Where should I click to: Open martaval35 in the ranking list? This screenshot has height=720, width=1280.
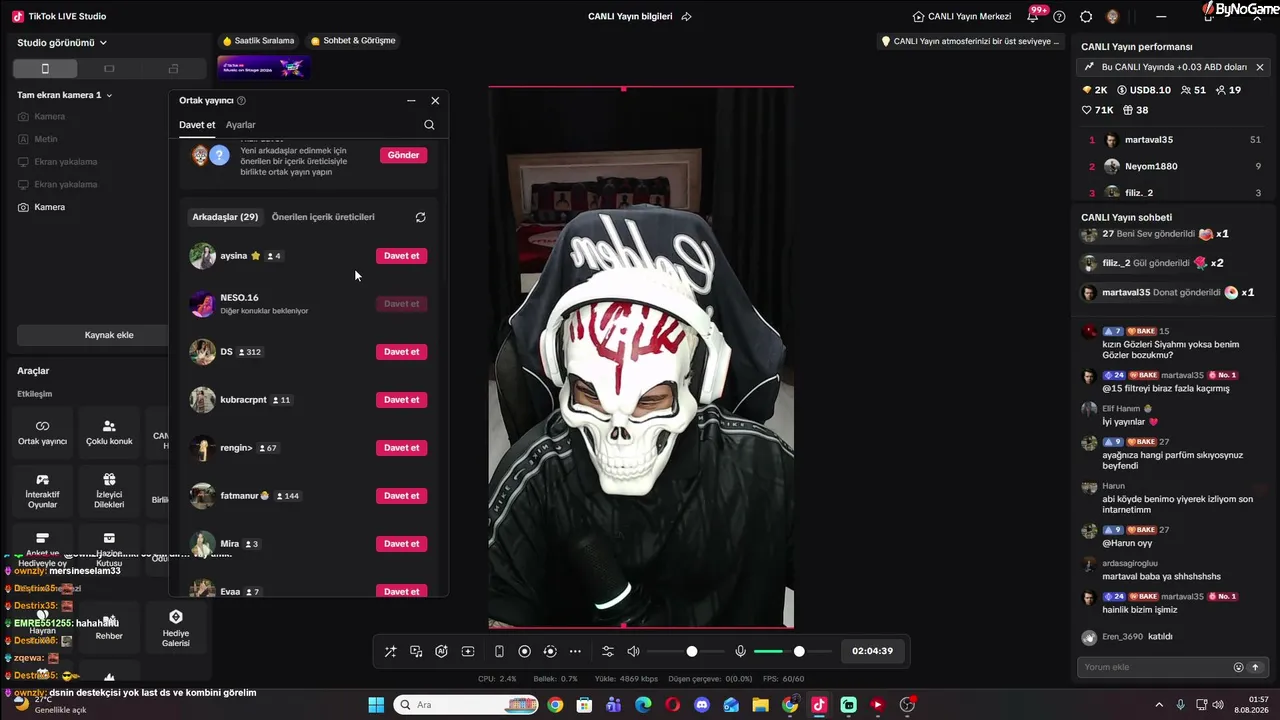pyautogui.click(x=1174, y=140)
